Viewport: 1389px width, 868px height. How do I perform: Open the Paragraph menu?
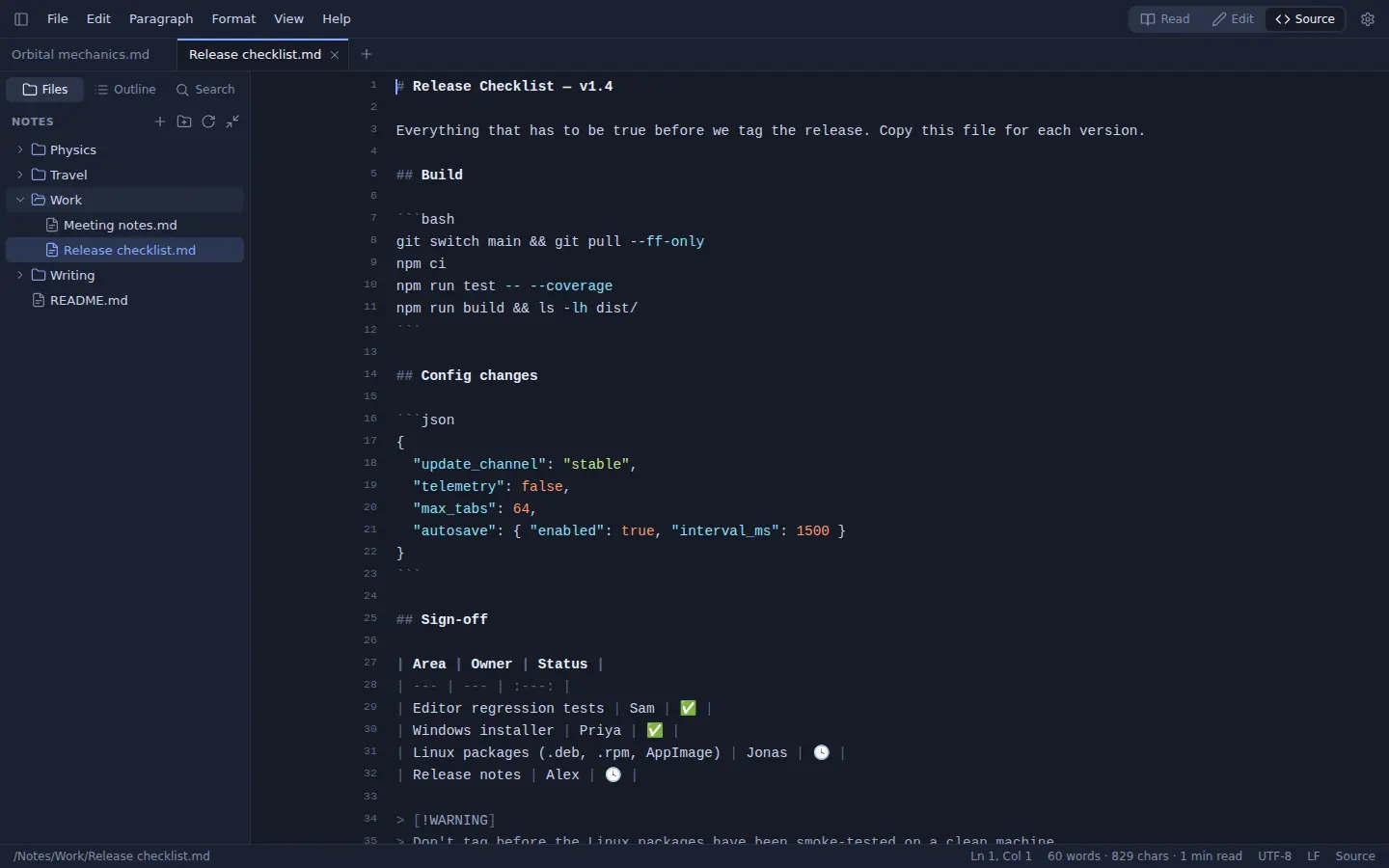click(x=161, y=18)
